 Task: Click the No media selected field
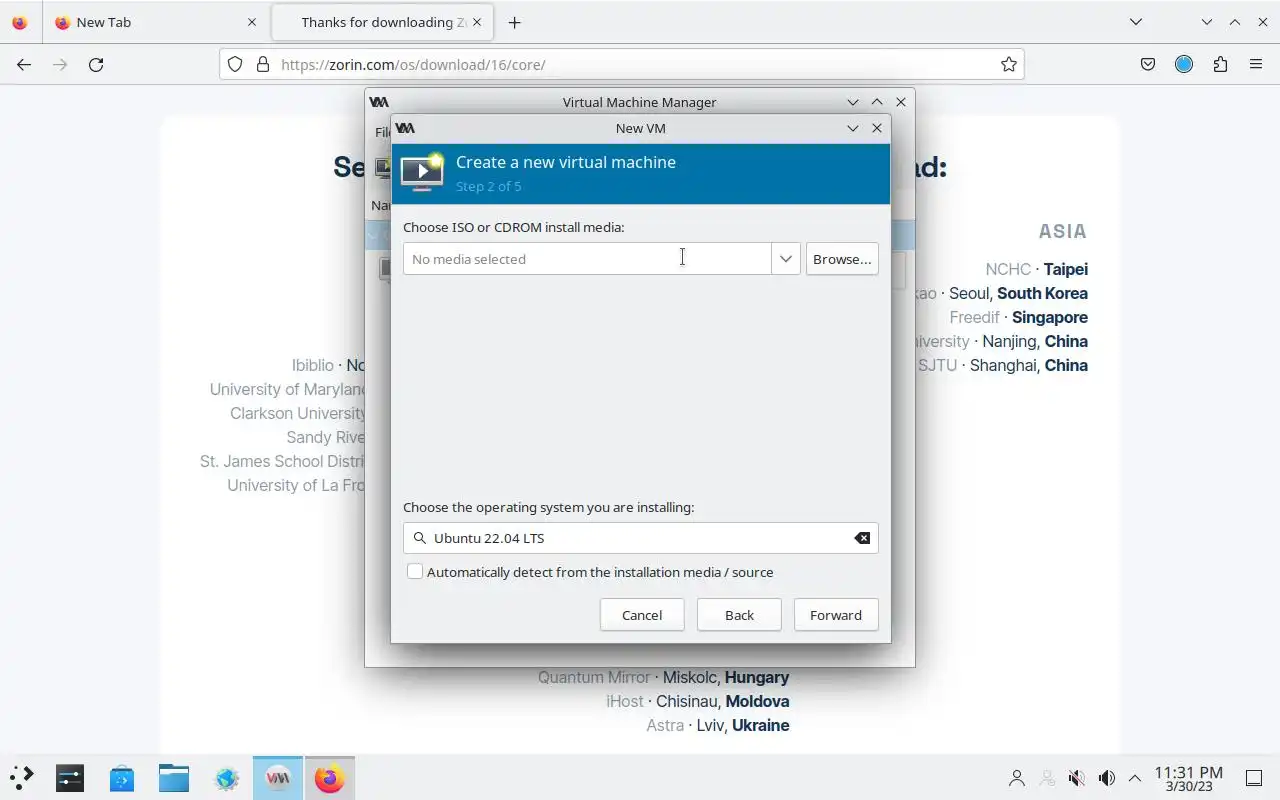(x=587, y=259)
